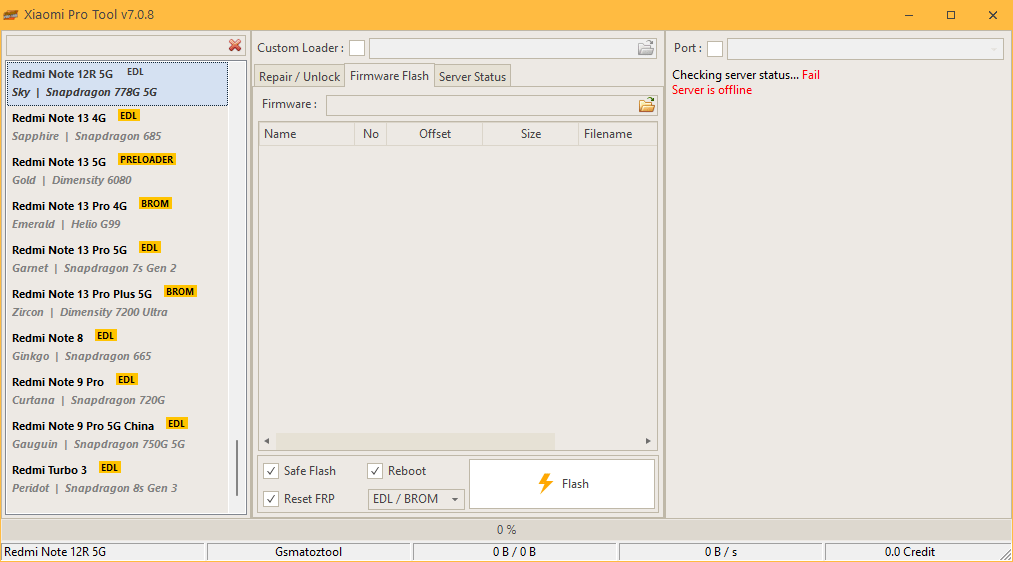Open firmware folder browse icon
Viewport: 1013px width, 562px height.
pos(646,105)
